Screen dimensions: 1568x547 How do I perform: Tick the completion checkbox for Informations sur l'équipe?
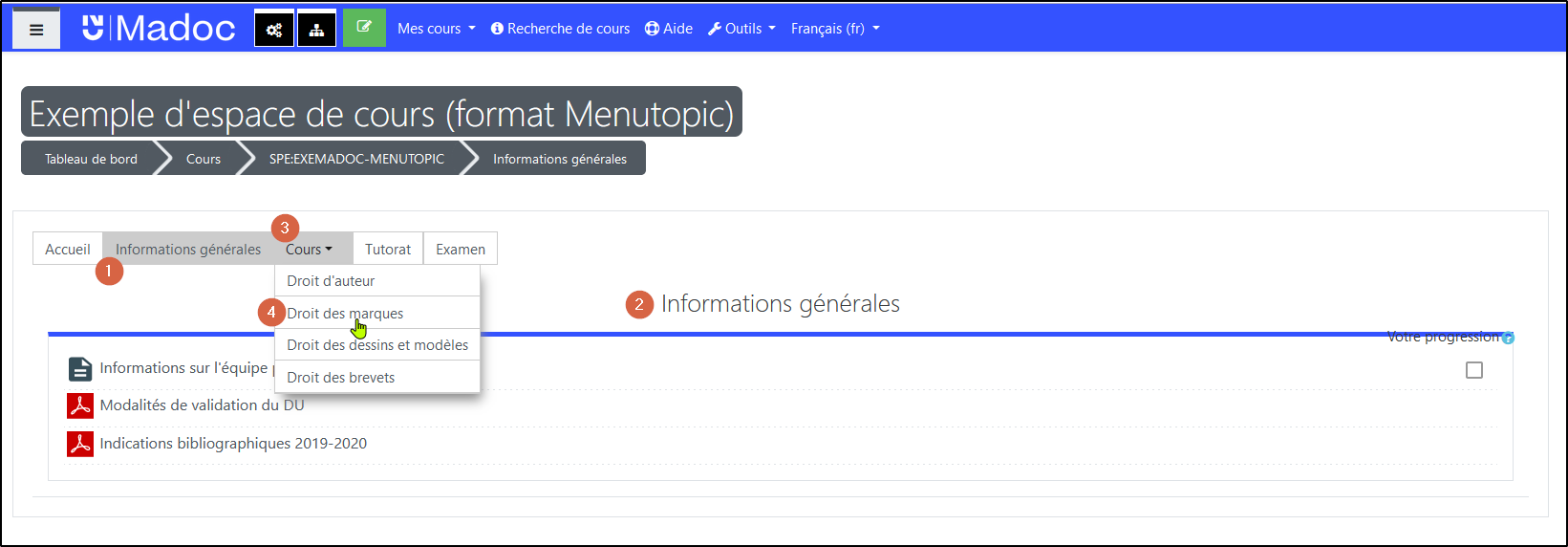(x=1473, y=370)
